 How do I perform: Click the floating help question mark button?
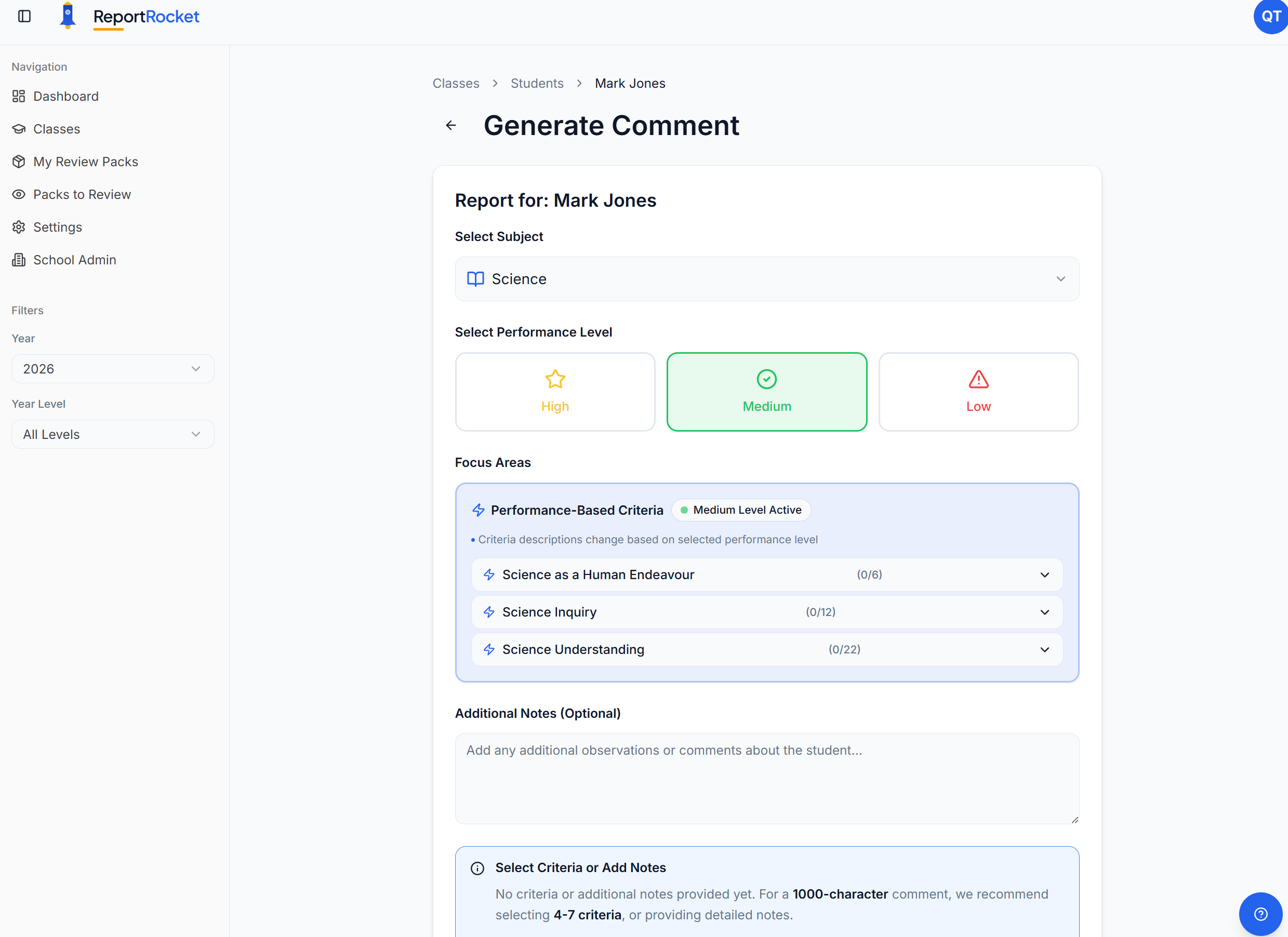click(1261, 913)
